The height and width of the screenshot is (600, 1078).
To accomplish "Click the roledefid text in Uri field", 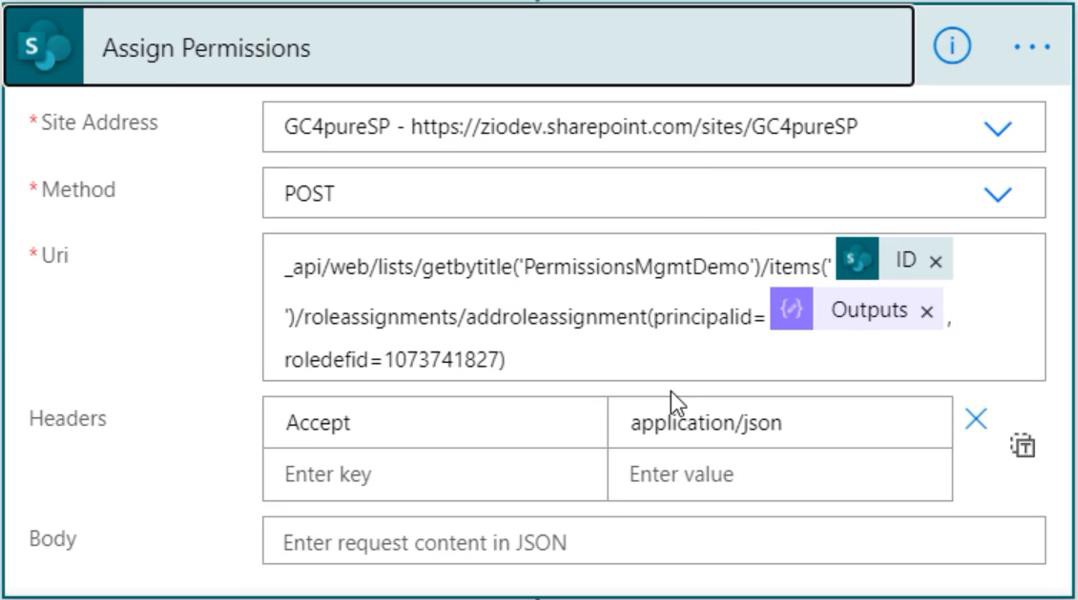I will [x=395, y=359].
